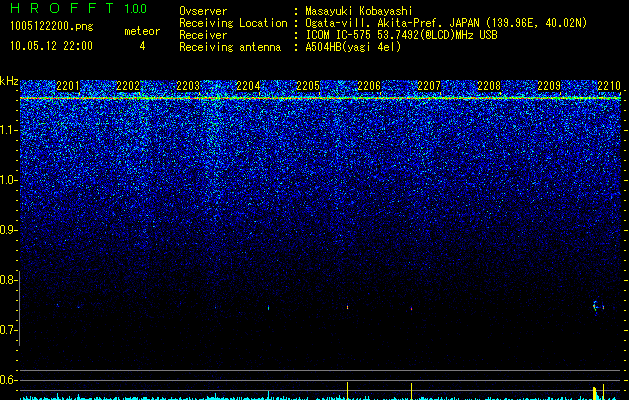The height and width of the screenshot is (400, 629).
Task: Click the 0.7 kHz axis label
Action: click(x=7, y=330)
